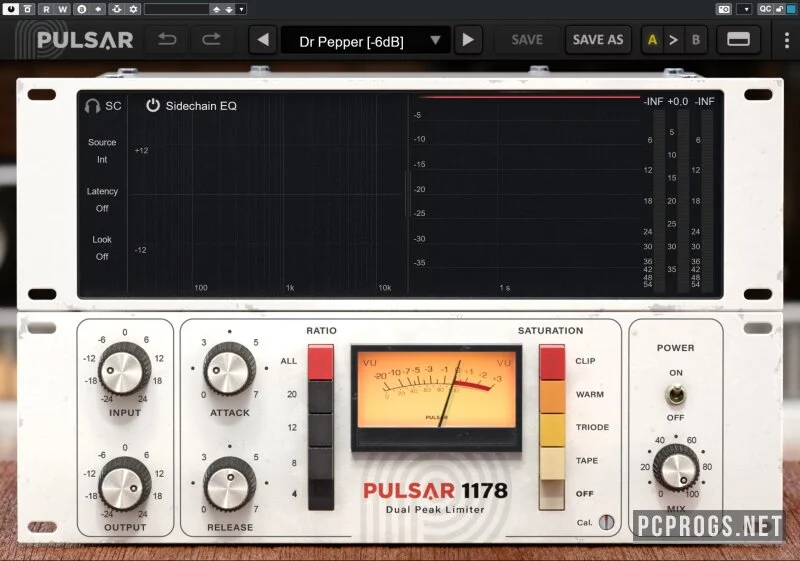Select the ratio 4 button
Viewport: 800px width, 561px height.
coord(321,495)
